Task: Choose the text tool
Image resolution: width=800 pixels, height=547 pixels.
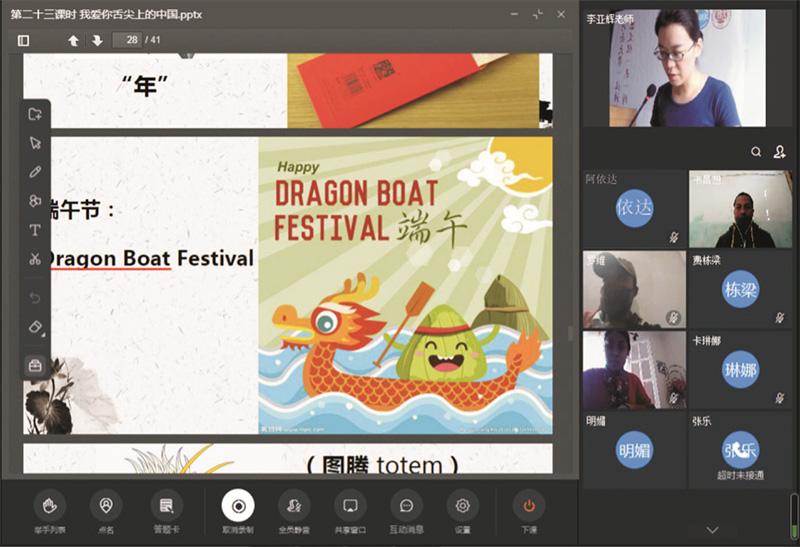Action: click(x=35, y=230)
